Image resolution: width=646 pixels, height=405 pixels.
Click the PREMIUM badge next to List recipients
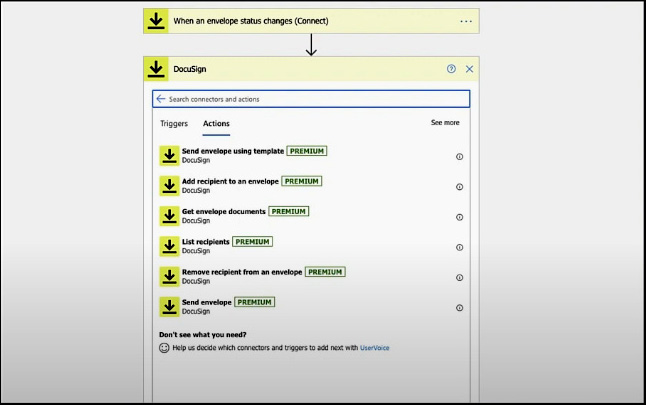252,242
